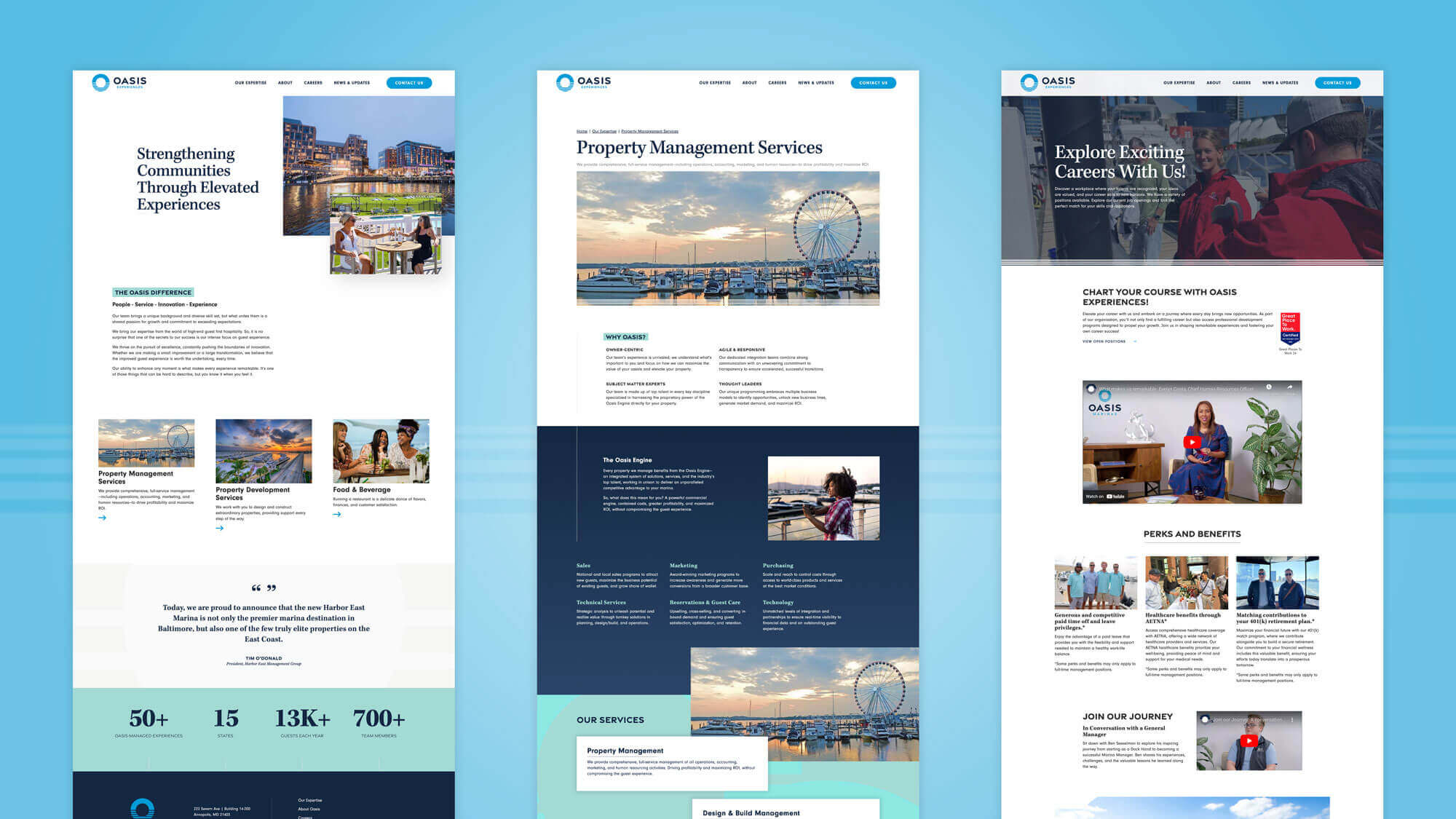1456x819 pixels.
Task: Click Home breadcrumb on Property Management page
Action: pyautogui.click(x=582, y=132)
